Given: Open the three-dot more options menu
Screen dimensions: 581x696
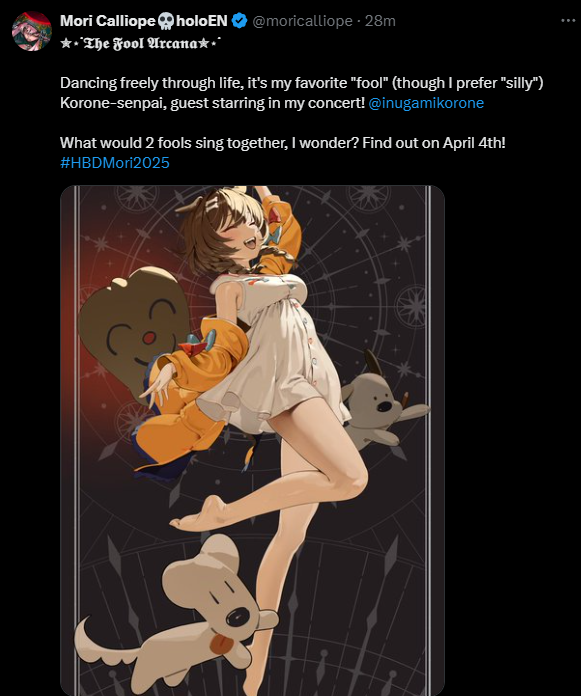Looking at the screenshot, I should 568,20.
